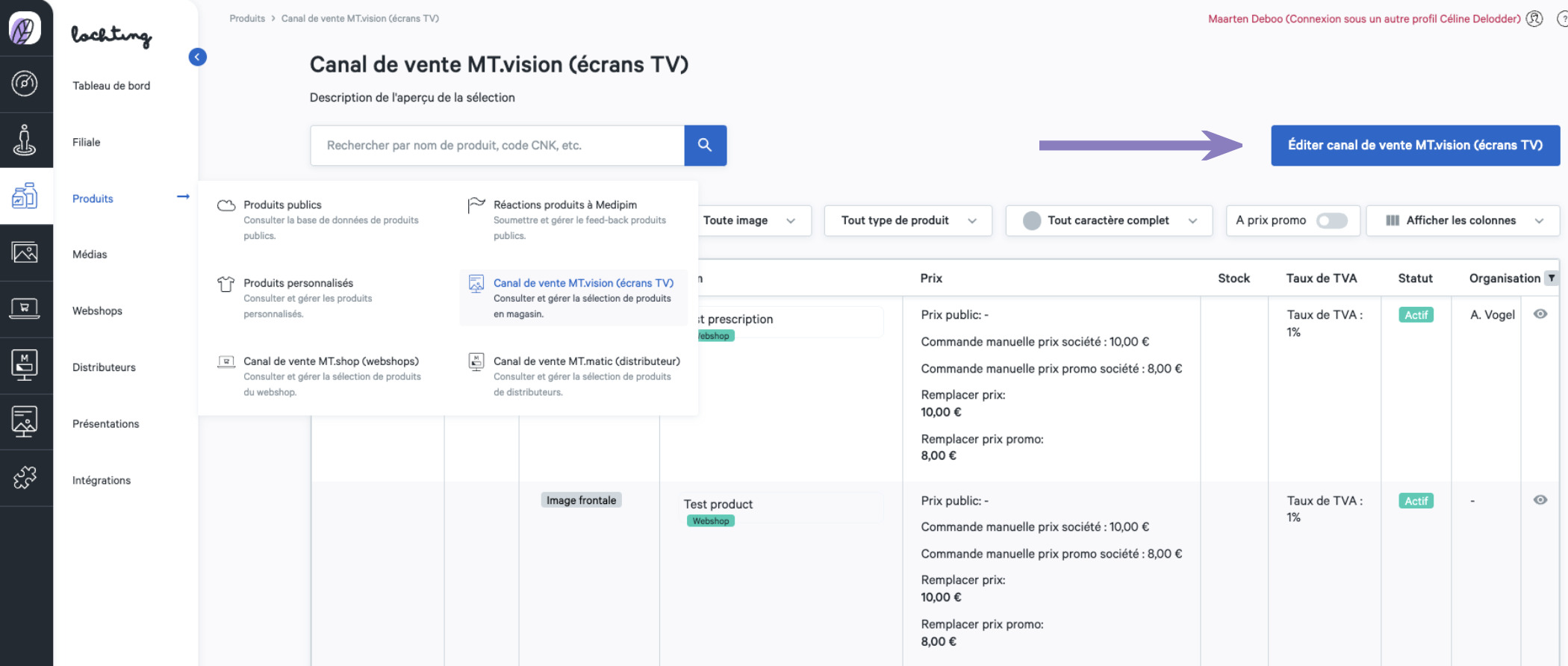Click the Actif status badge in Test product row
Screen dimensions: 1568x666
point(1416,501)
